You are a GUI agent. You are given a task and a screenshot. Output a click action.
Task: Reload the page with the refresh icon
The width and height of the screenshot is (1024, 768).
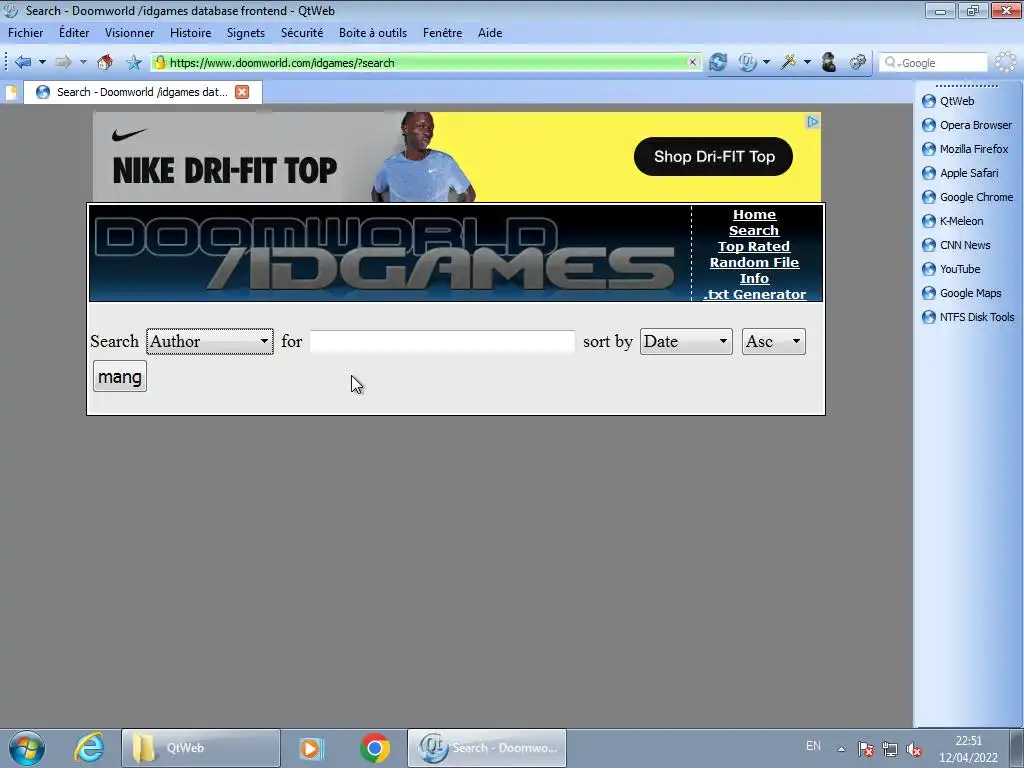[718, 63]
